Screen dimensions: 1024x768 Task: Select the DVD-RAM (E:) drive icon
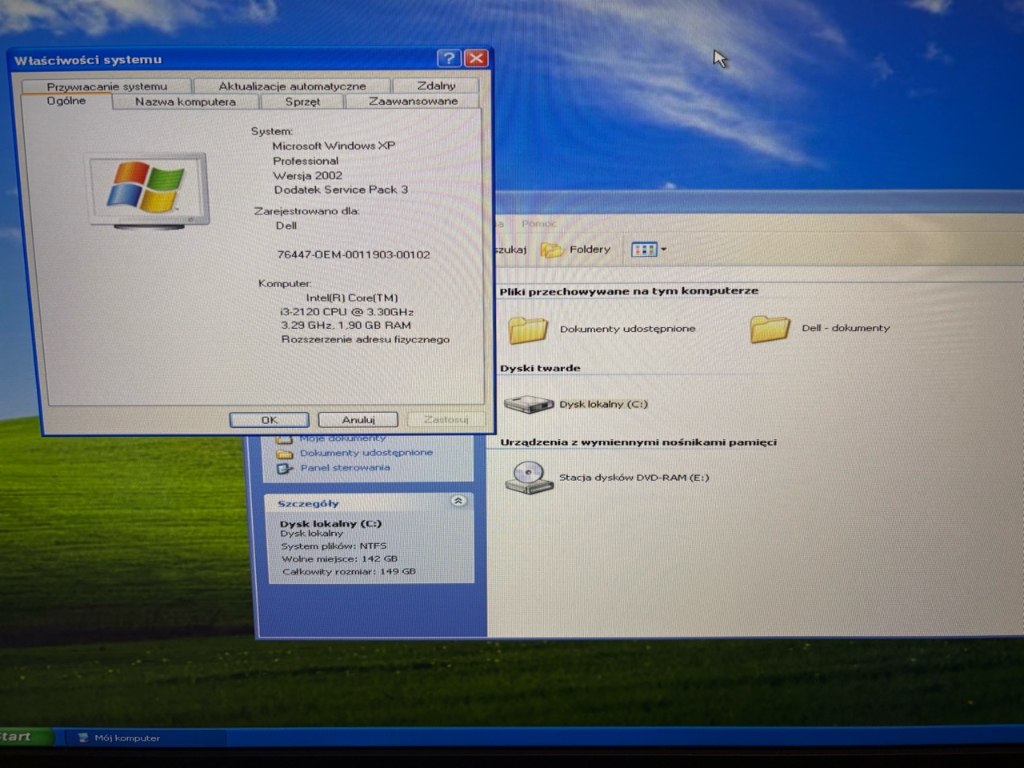click(x=528, y=477)
